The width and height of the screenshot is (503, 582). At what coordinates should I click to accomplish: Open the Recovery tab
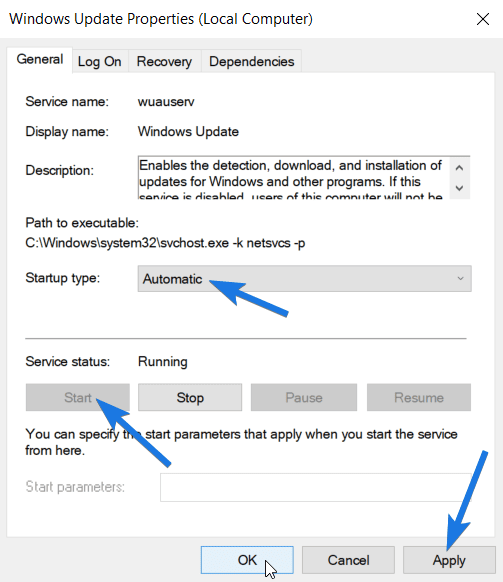click(164, 62)
